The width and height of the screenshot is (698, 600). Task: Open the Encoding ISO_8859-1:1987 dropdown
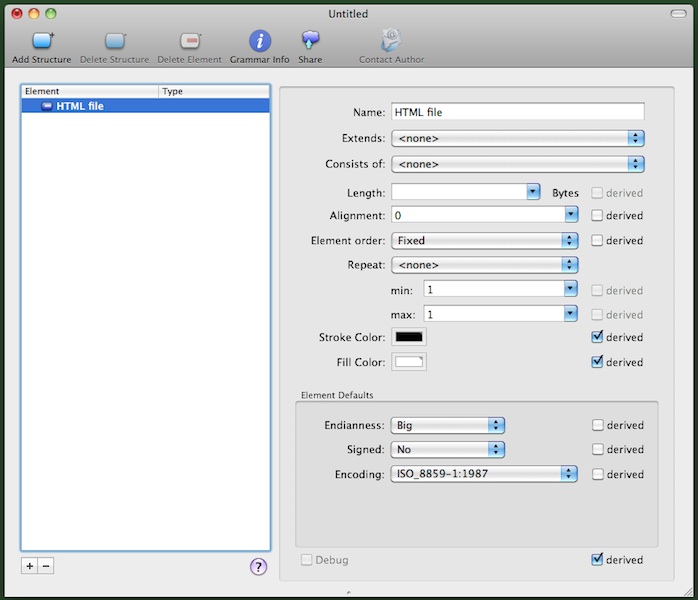point(484,474)
